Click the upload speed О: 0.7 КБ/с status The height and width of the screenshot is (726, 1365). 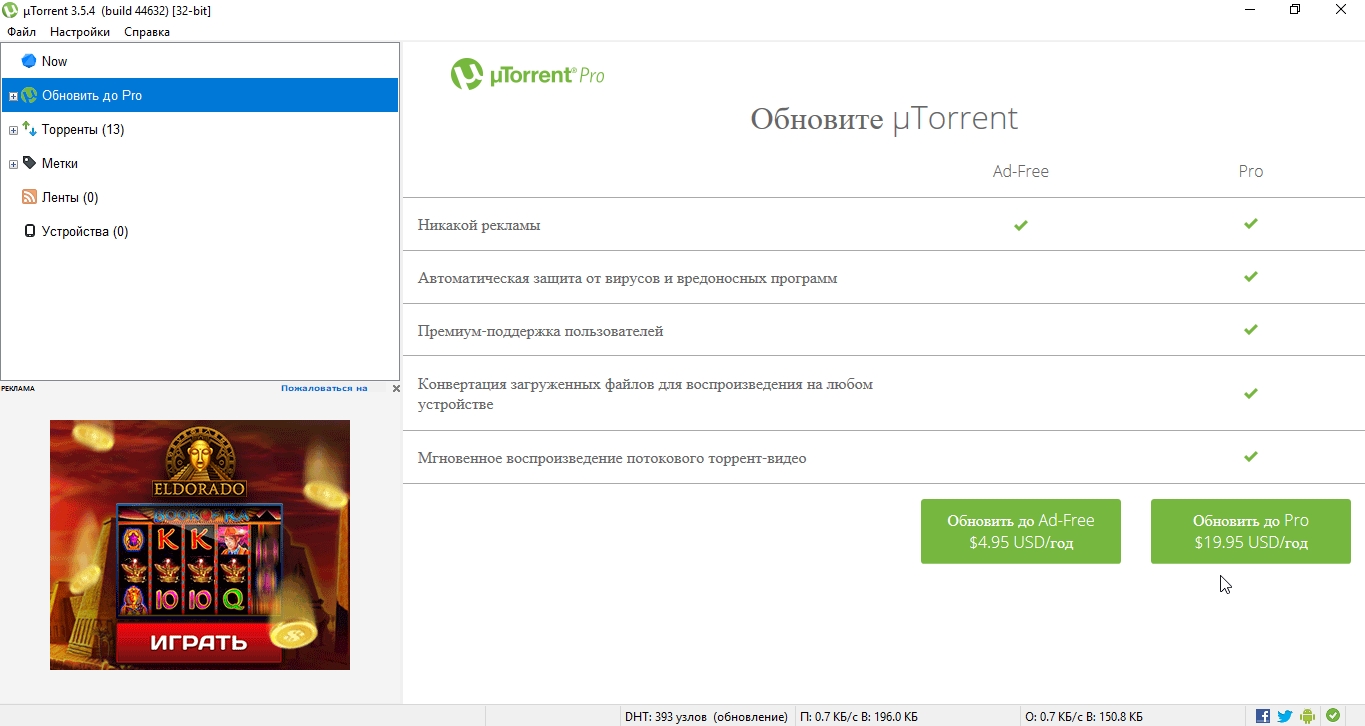(x=1085, y=716)
